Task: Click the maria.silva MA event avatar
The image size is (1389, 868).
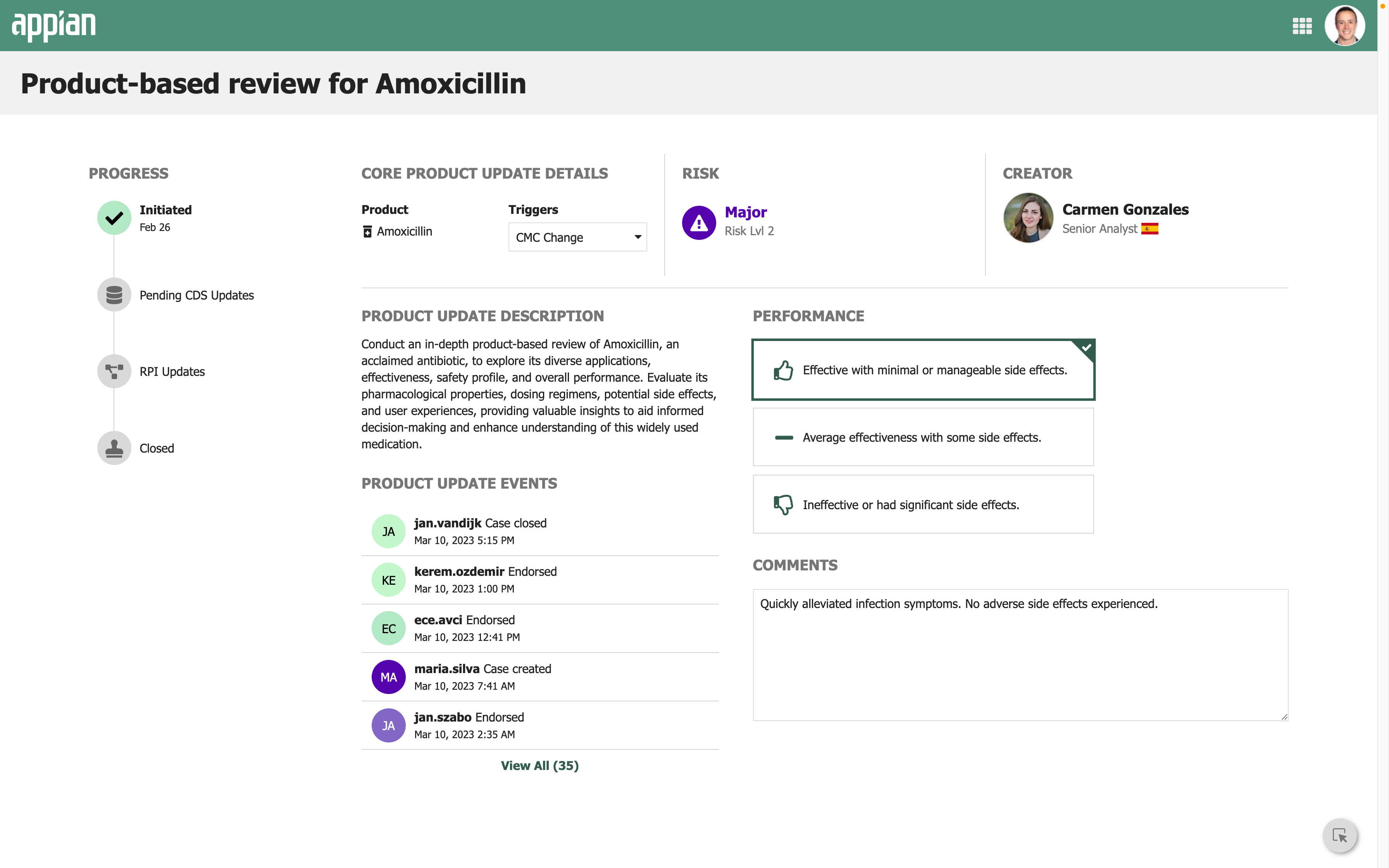Action: pyautogui.click(x=389, y=677)
